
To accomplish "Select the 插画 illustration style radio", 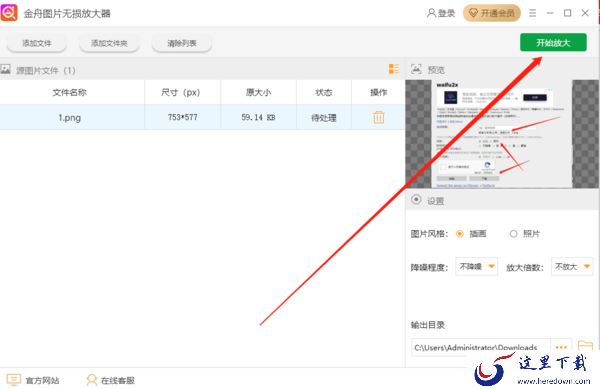I will (460, 234).
